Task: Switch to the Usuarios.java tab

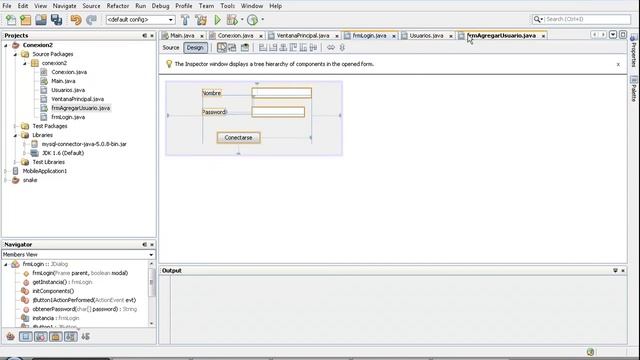Action: (426, 36)
